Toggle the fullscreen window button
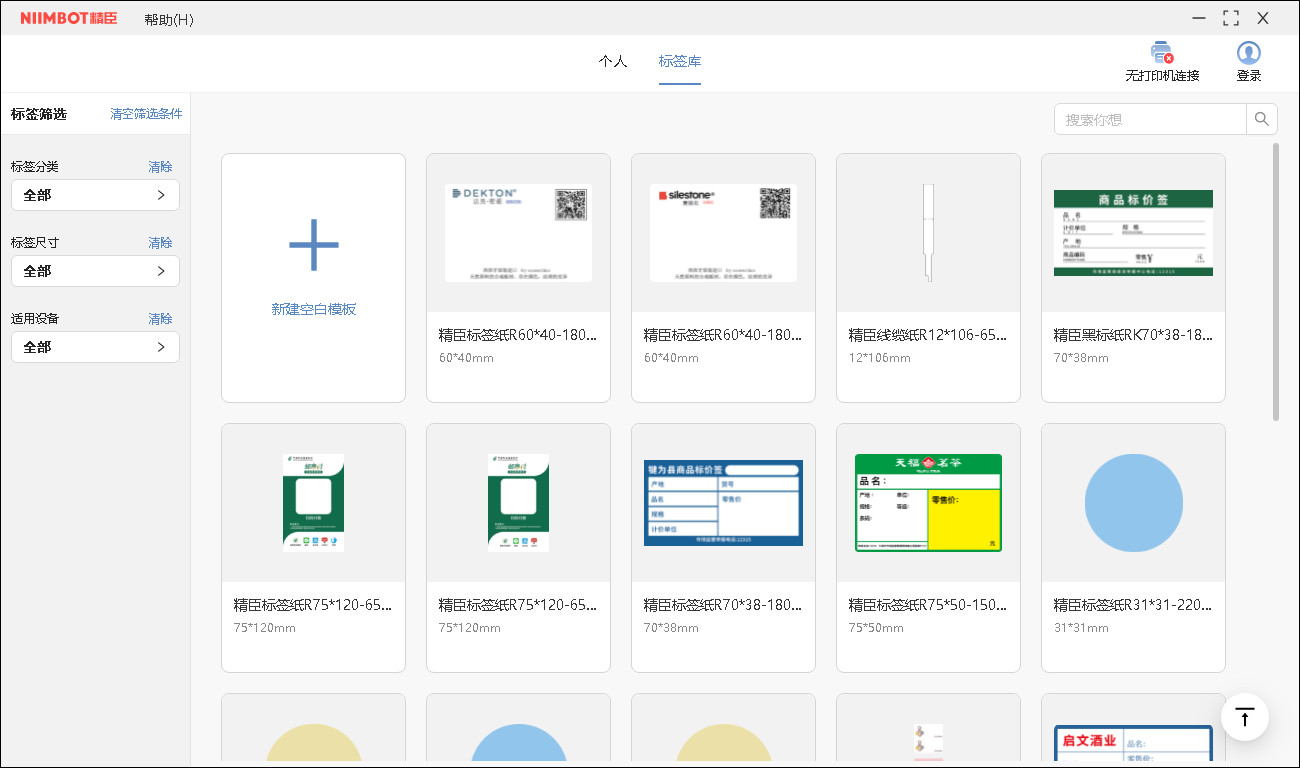Image resolution: width=1300 pixels, height=768 pixels. click(x=1231, y=18)
